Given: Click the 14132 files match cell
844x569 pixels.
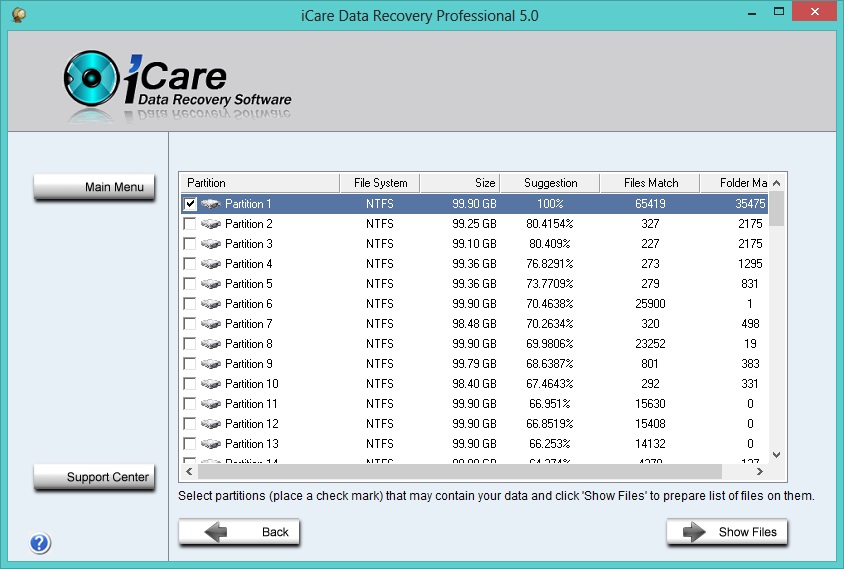Looking at the screenshot, I should [650, 444].
